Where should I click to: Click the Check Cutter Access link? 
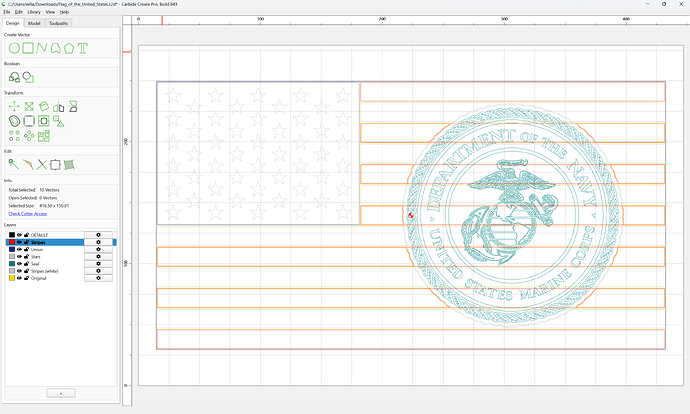tap(28, 214)
